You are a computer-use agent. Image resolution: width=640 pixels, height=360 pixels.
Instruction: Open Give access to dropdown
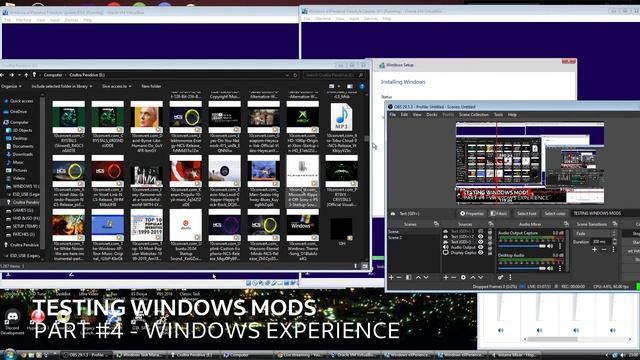(117, 87)
